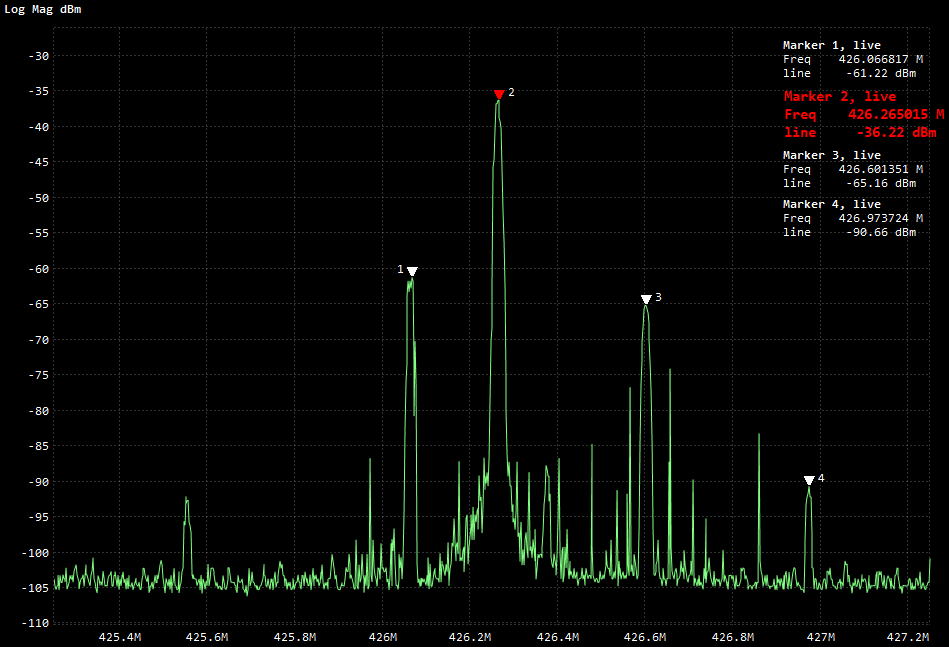
Task: Select the white Marker 1 triangle
Action: 411,271
